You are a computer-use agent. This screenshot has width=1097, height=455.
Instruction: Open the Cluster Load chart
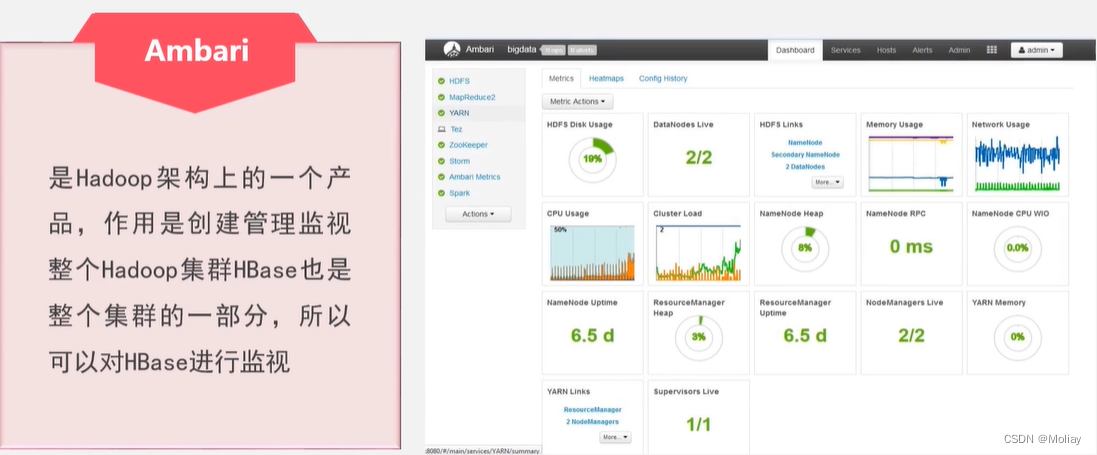[x=698, y=253]
